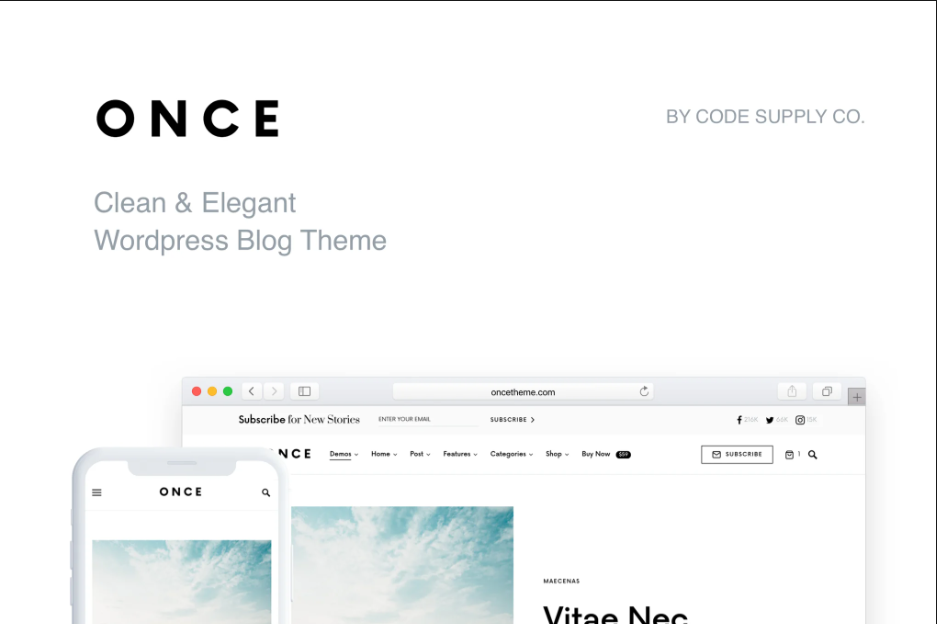The height and width of the screenshot is (624, 937).
Task: Tap the mobile search icon
Action: 266,493
